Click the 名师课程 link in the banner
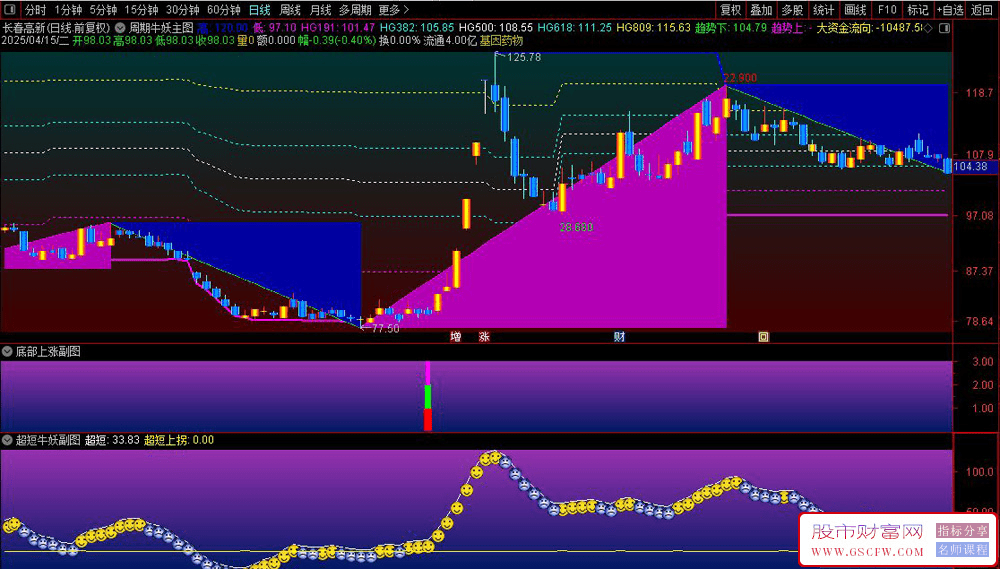 962,549
